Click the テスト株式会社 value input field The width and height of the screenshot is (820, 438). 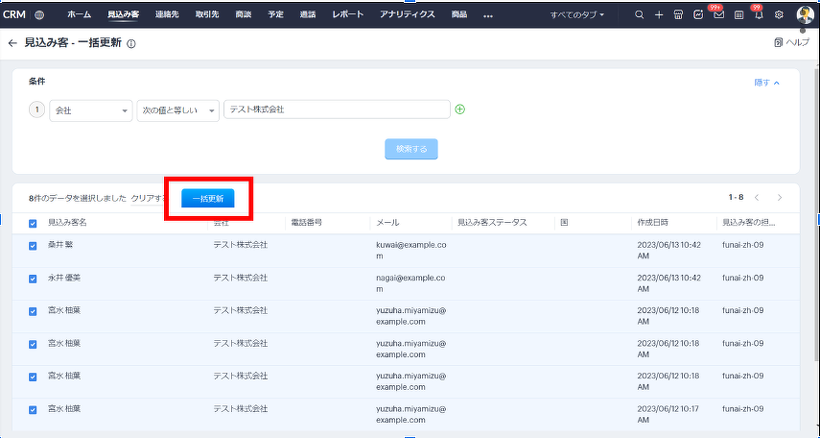[x=336, y=110]
